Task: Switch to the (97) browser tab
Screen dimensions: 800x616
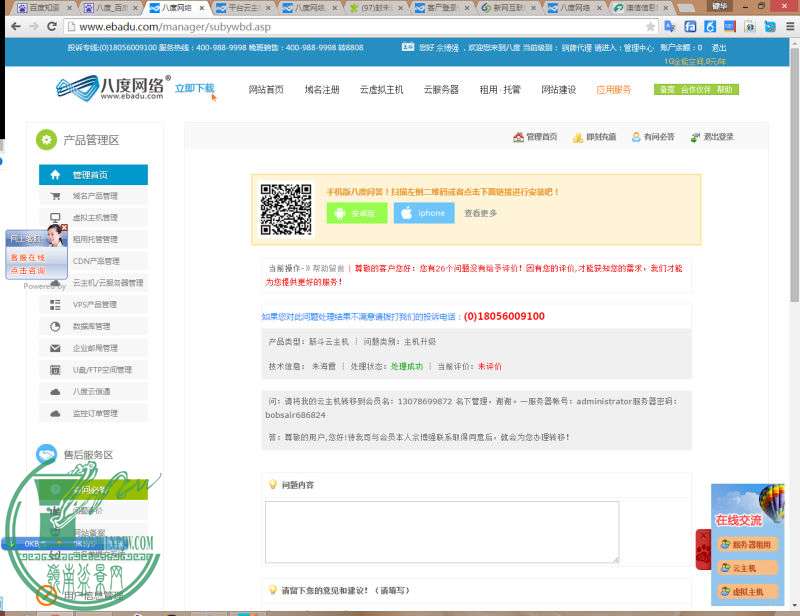Action: (x=376, y=8)
